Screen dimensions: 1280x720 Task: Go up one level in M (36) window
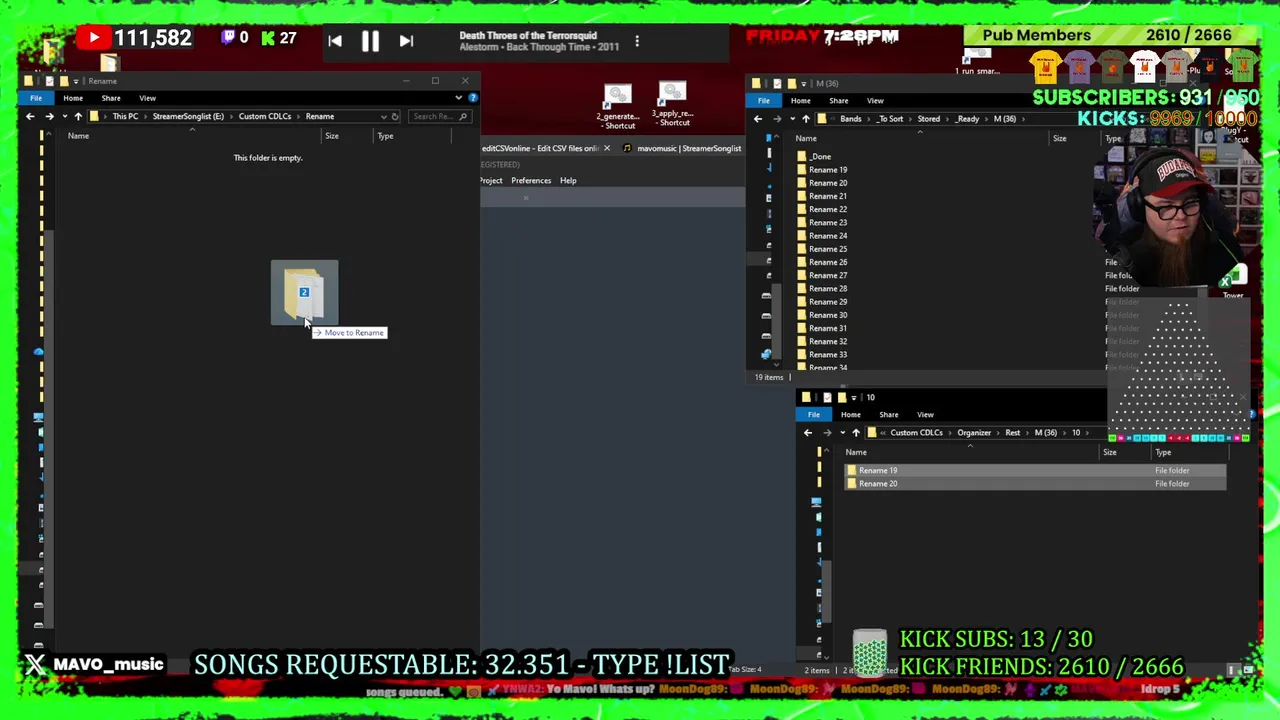coord(806,119)
